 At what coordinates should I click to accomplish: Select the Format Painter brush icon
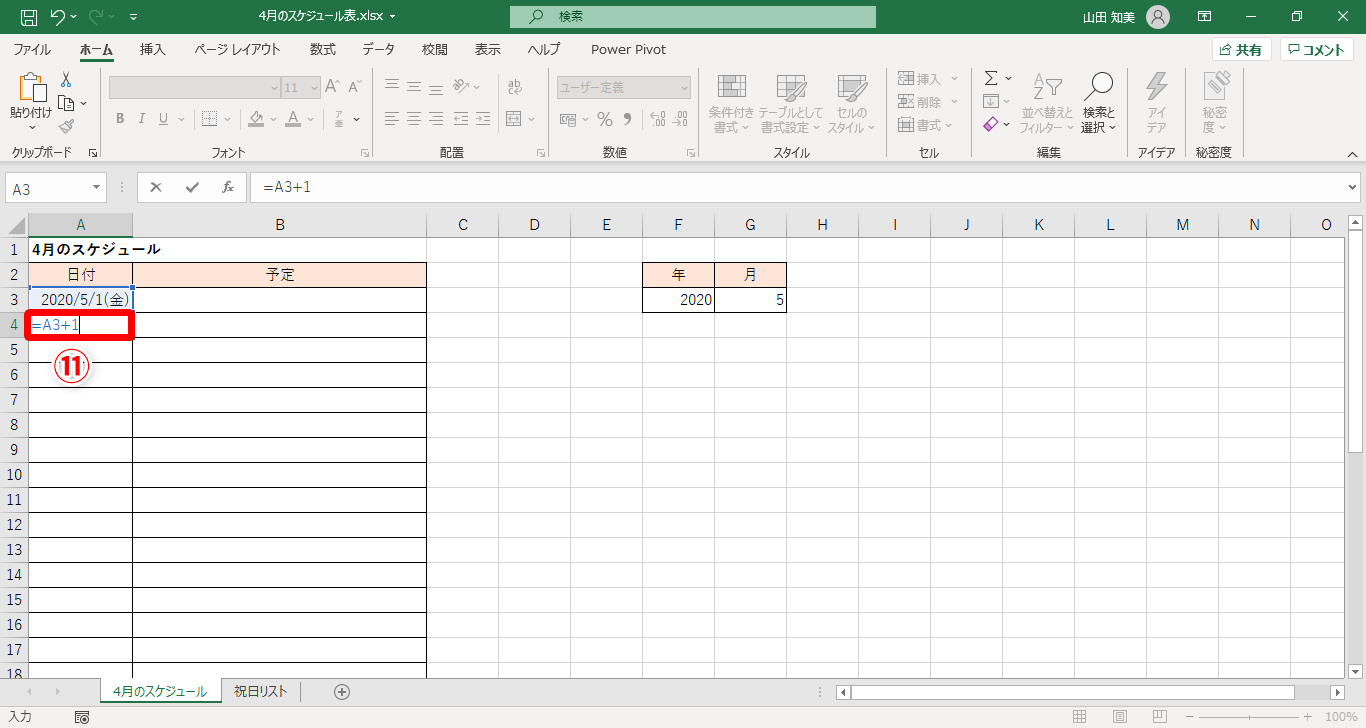[x=66, y=126]
